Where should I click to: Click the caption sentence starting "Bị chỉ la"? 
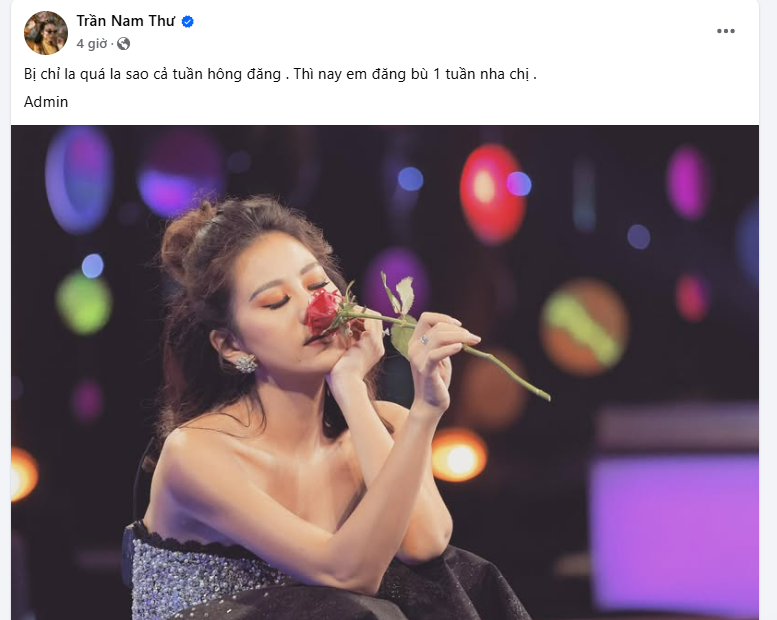point(155,75)
